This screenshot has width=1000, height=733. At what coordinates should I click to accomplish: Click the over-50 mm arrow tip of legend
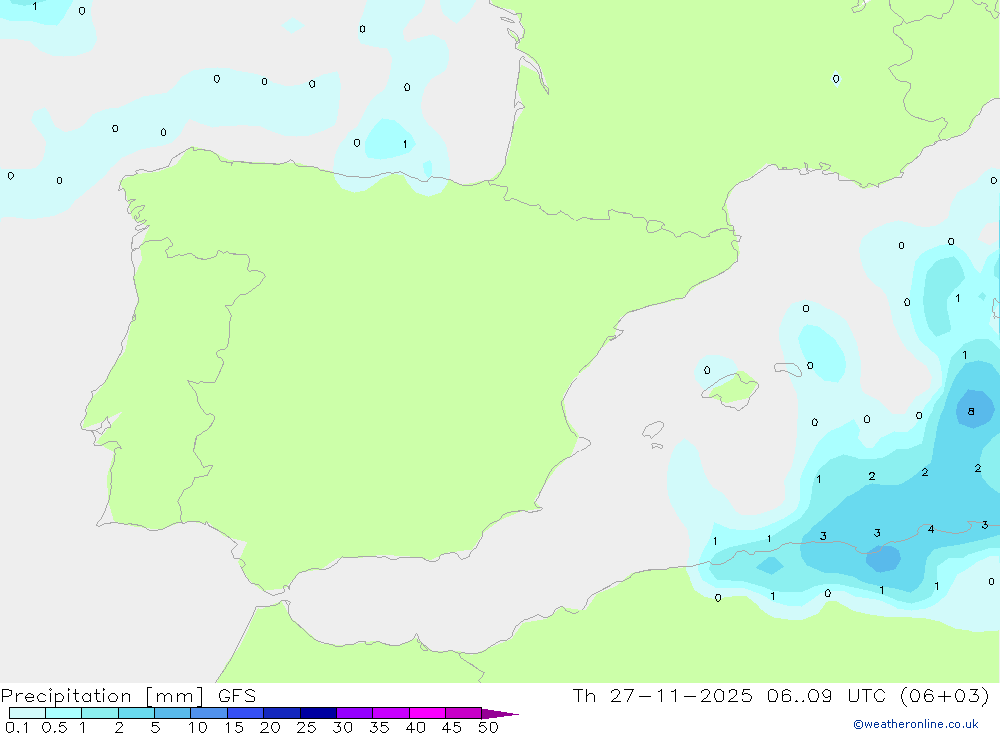(499, 714)
